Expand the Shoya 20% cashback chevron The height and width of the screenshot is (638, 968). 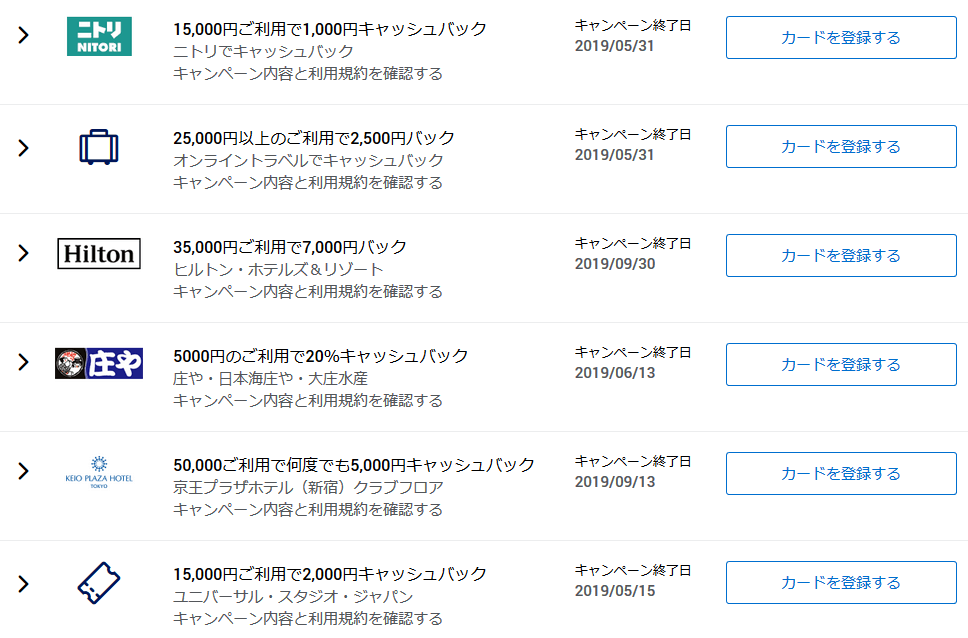(x=24, y=362)
